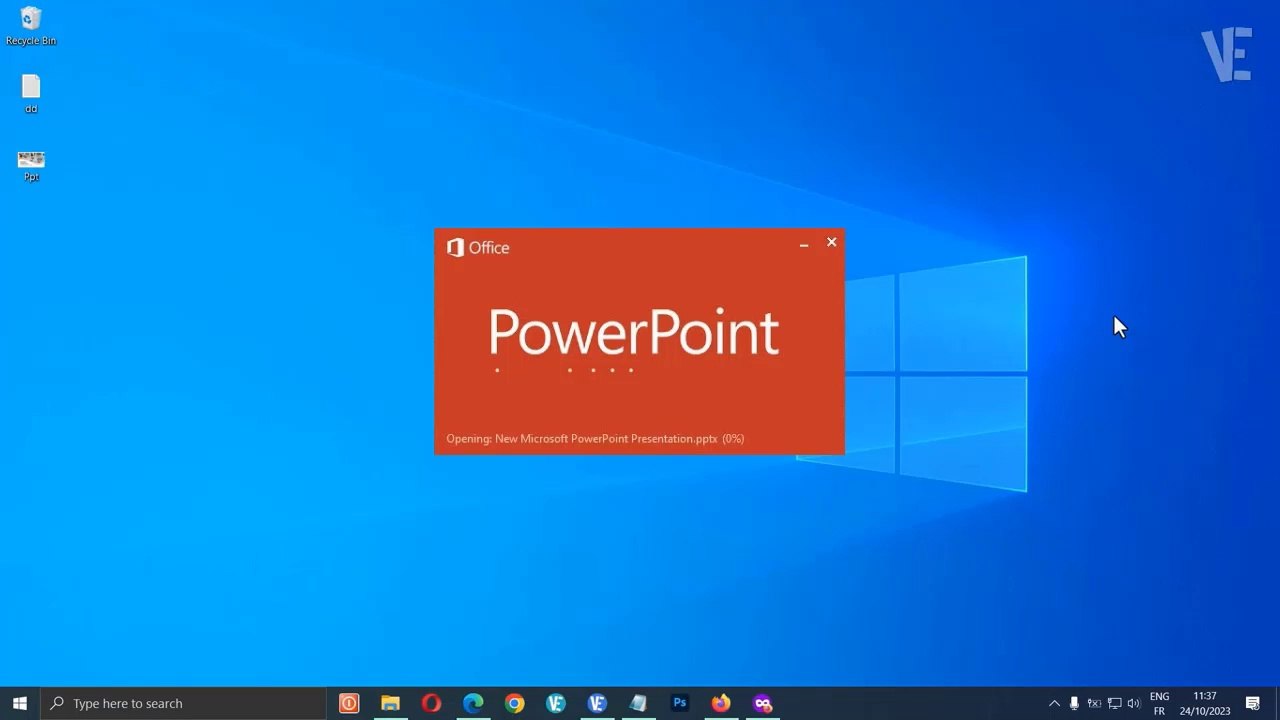Open the orange power-button app in taskbar
The width and height of the screenshot is (1280, 720).
click(349, 703)
